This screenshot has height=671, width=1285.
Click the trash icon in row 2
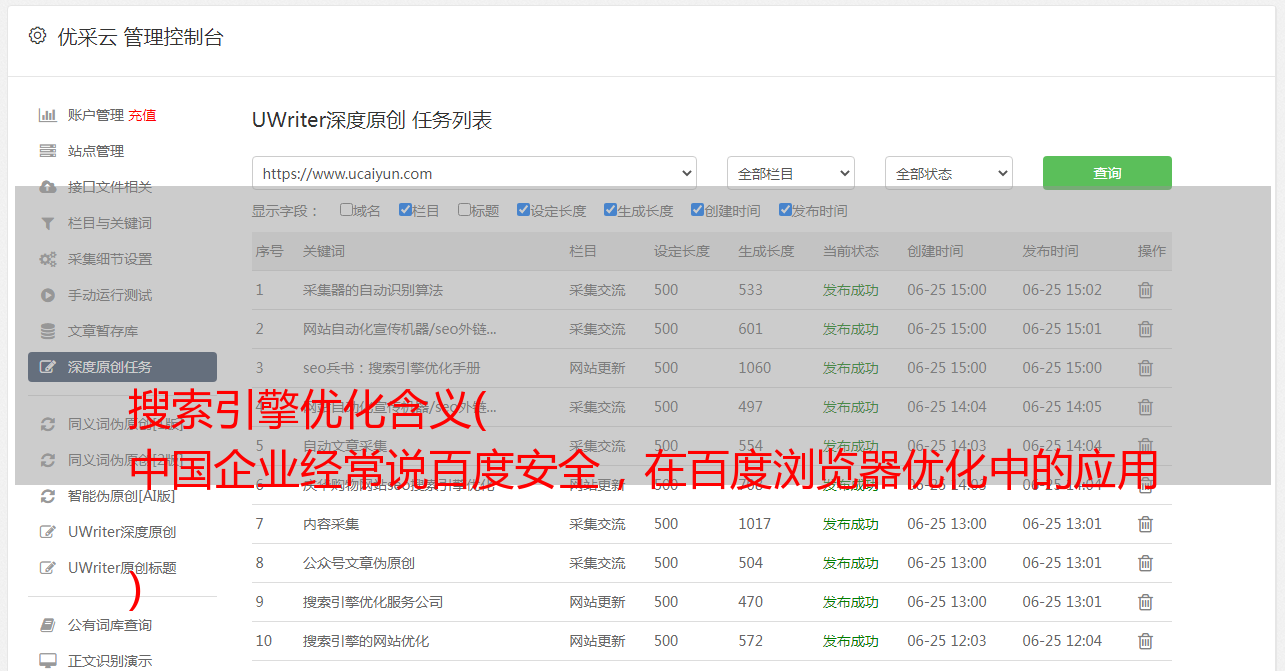pyautogui.click(x=1146, y=329)
